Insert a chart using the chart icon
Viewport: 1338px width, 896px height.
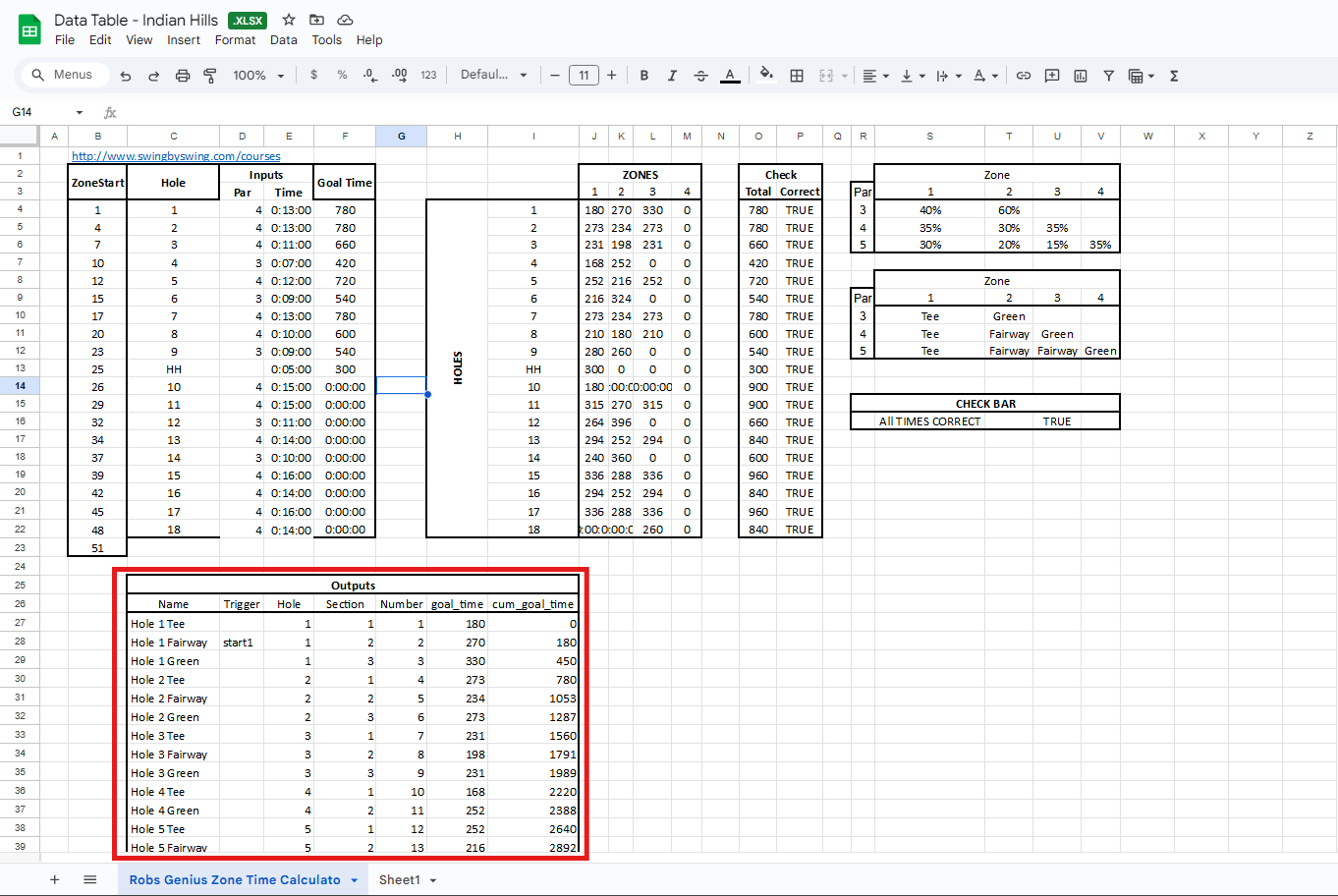pyautogui.click(x=1080, y=76)
